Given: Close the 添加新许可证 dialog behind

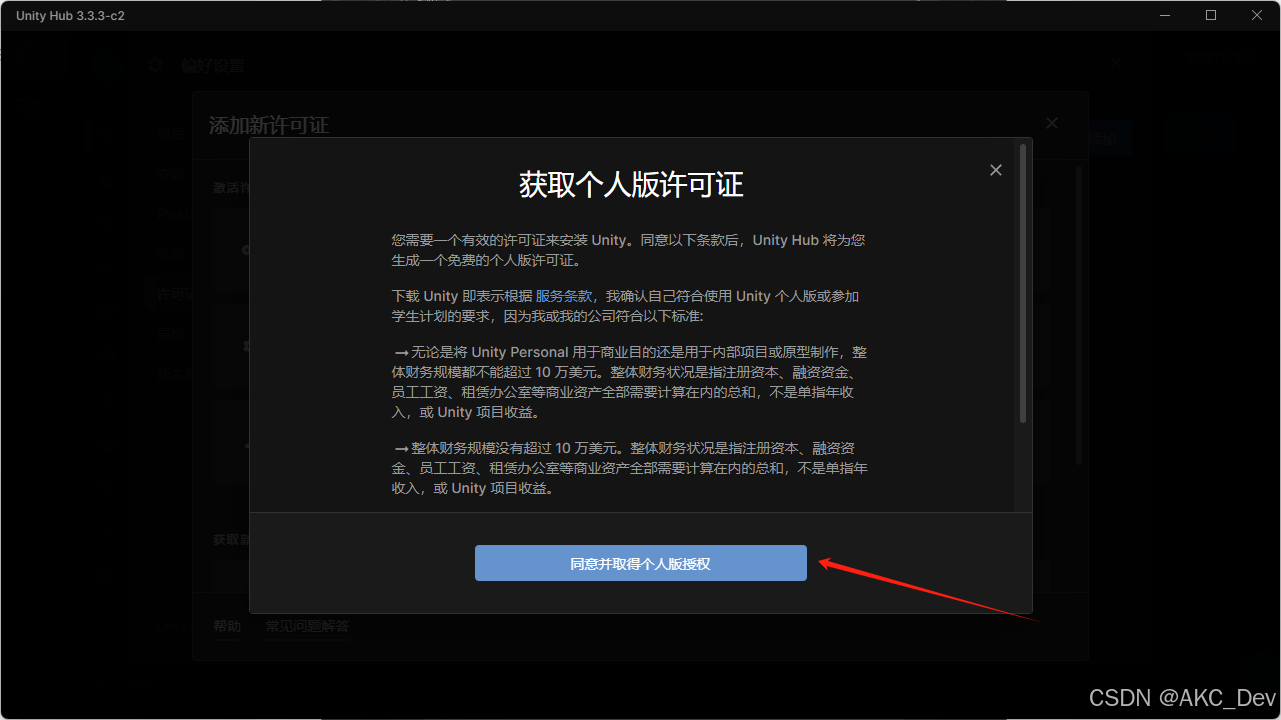Looking at the screenshot, I should point(1051,123).
